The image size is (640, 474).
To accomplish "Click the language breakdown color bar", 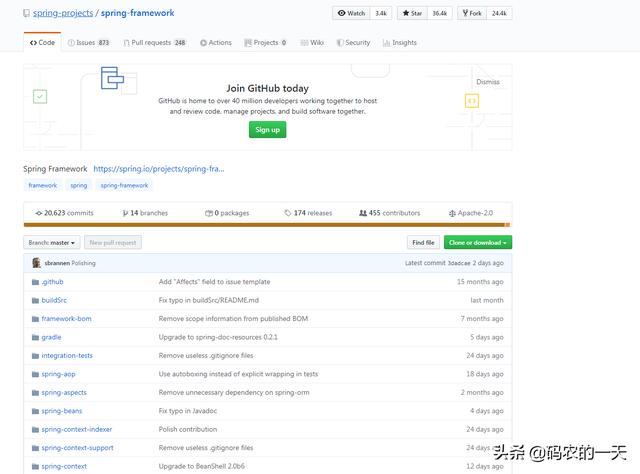I will pyautogui.click(x=267, y=225).
